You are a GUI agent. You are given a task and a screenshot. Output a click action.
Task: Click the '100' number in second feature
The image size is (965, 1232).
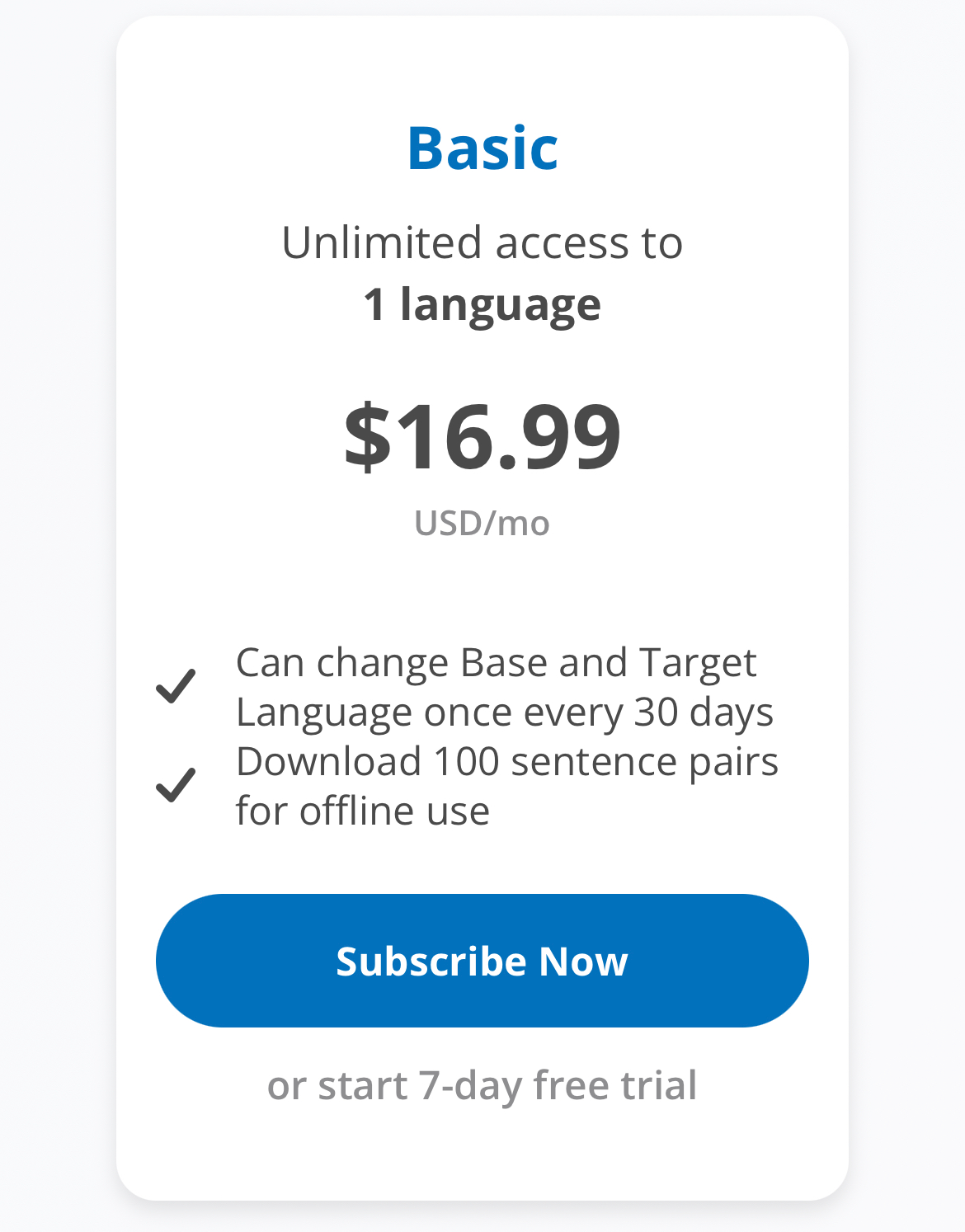click(466, 761)
